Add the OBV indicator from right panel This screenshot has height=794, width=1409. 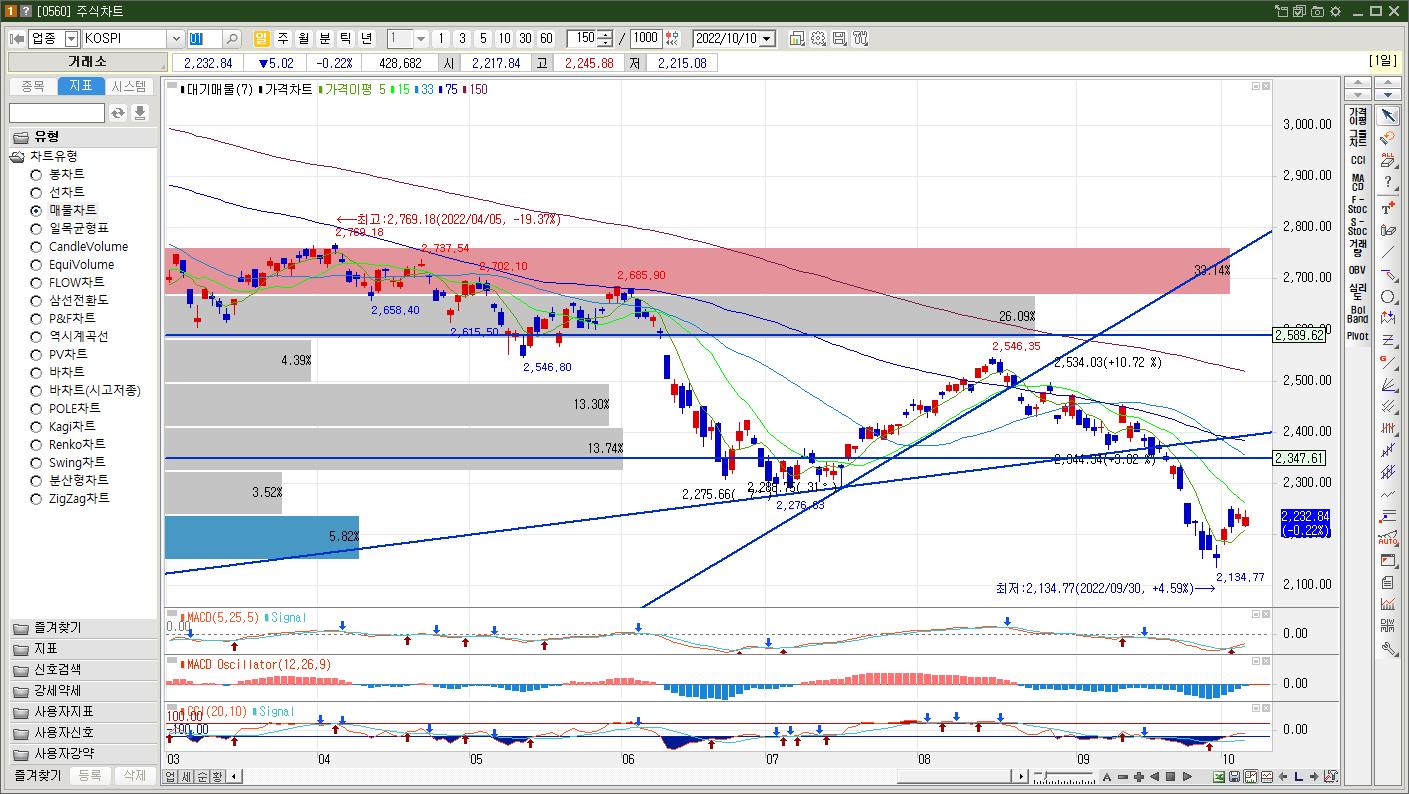pos(1357,270)
